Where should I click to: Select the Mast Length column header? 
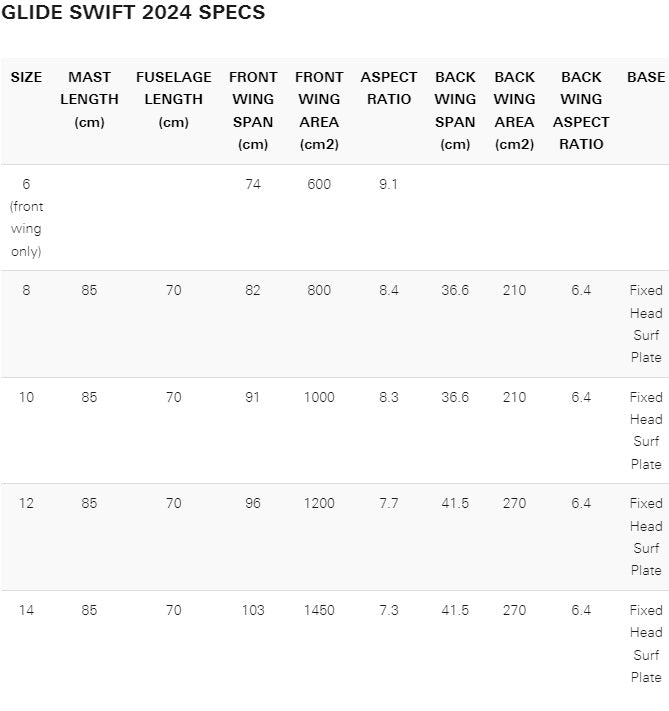[89, 99]
